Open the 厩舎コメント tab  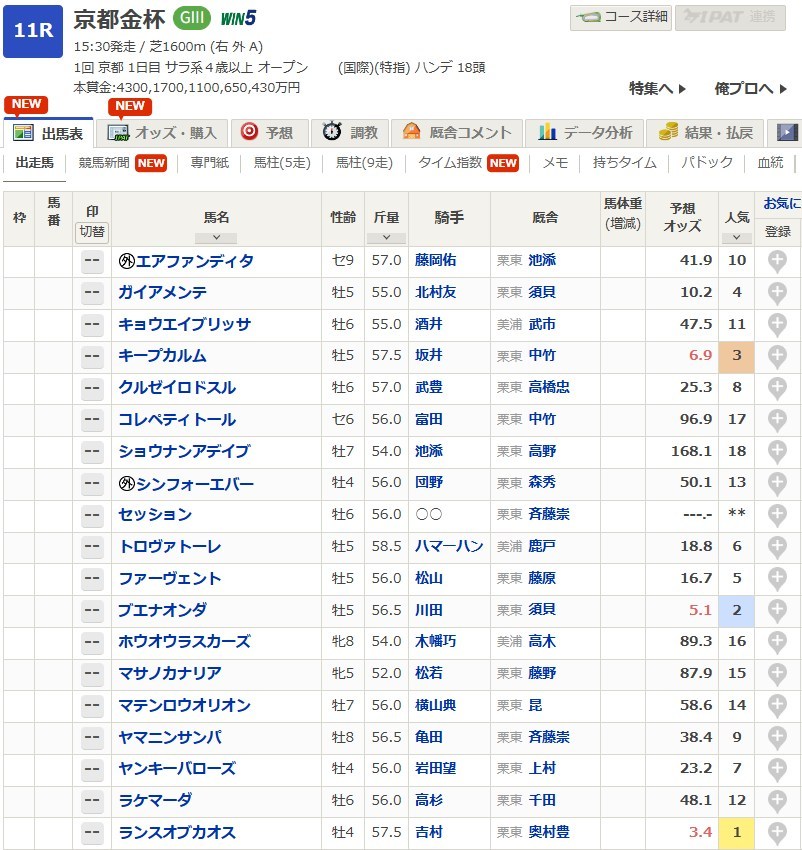tap(457, 133)
